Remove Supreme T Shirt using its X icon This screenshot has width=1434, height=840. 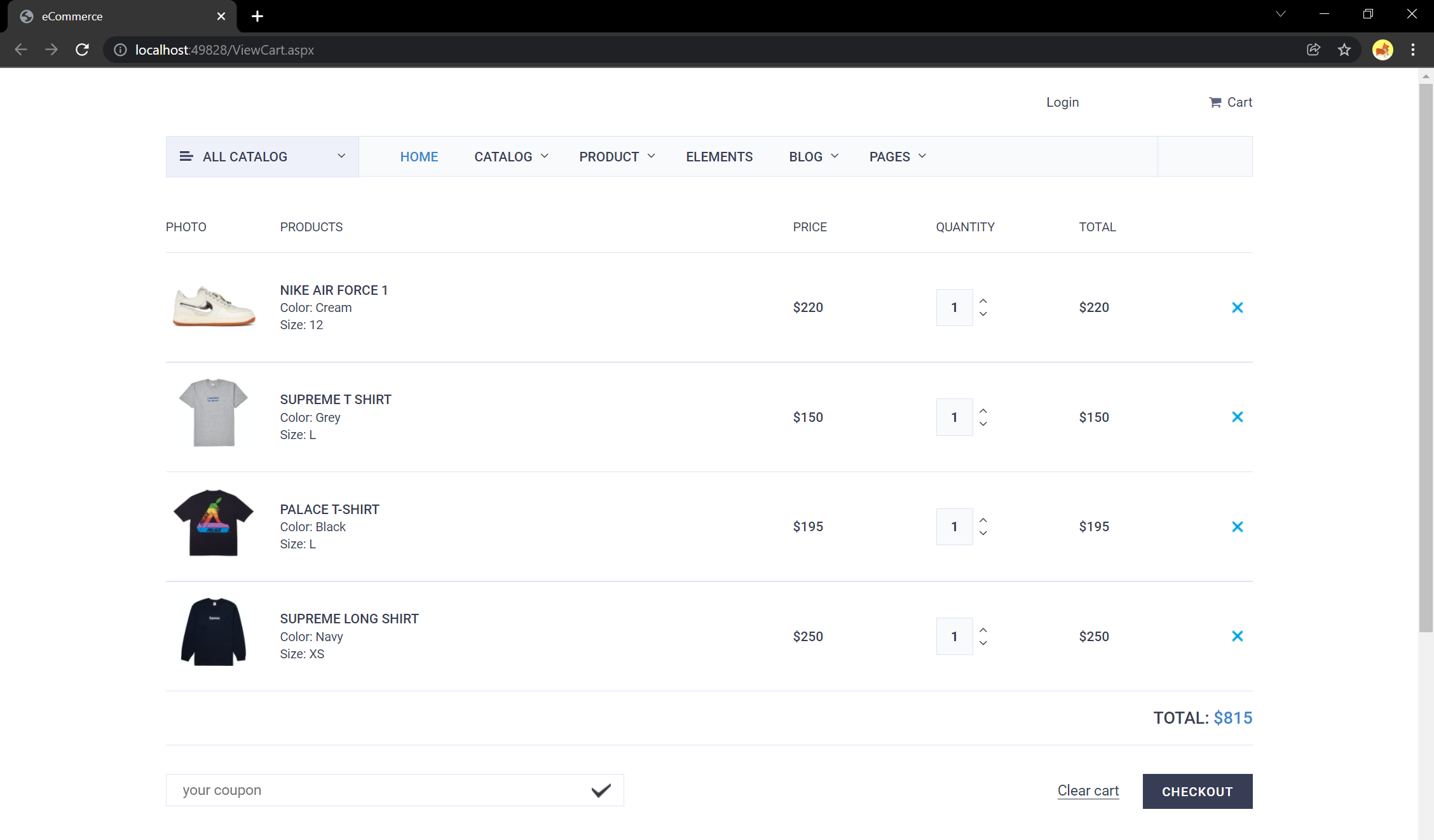(x=1237, y=417)
